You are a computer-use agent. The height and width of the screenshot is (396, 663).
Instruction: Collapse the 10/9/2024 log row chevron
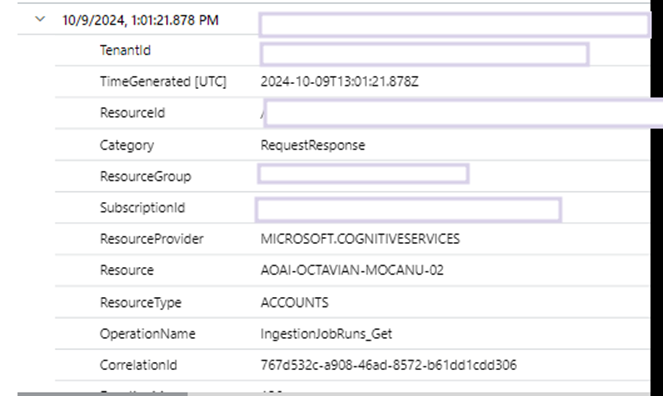pyautogui.click(x=40, y=19)
